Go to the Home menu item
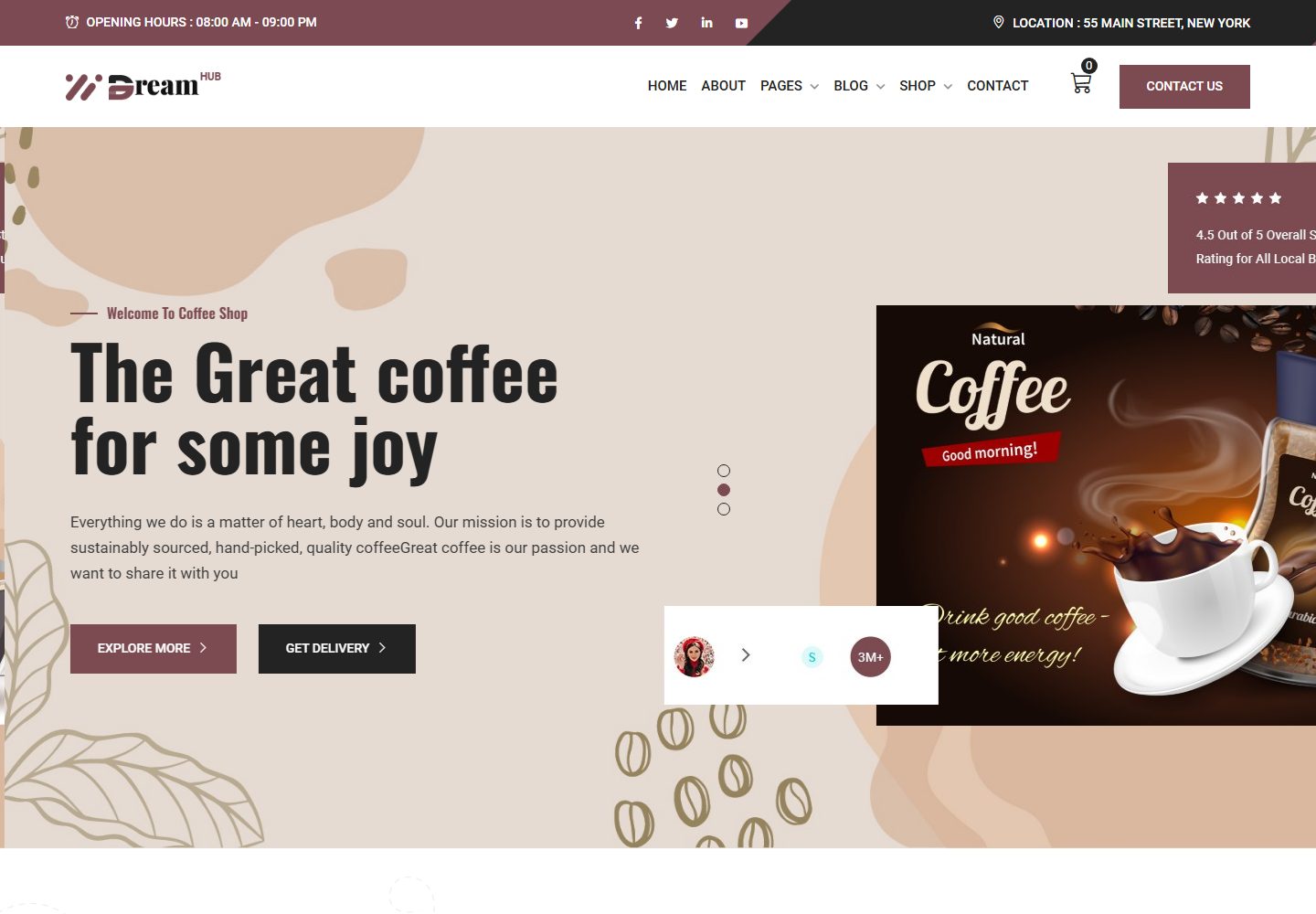The height and width of the screenshot is (914, 1316). (x=667, y=86)
